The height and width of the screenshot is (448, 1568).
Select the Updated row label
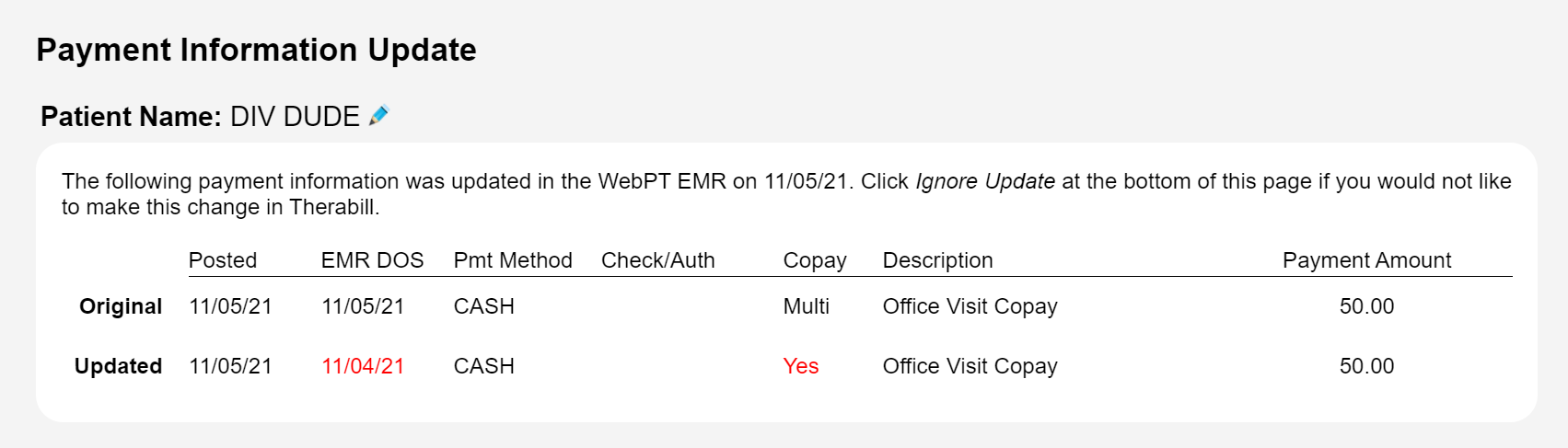[118, 366]
